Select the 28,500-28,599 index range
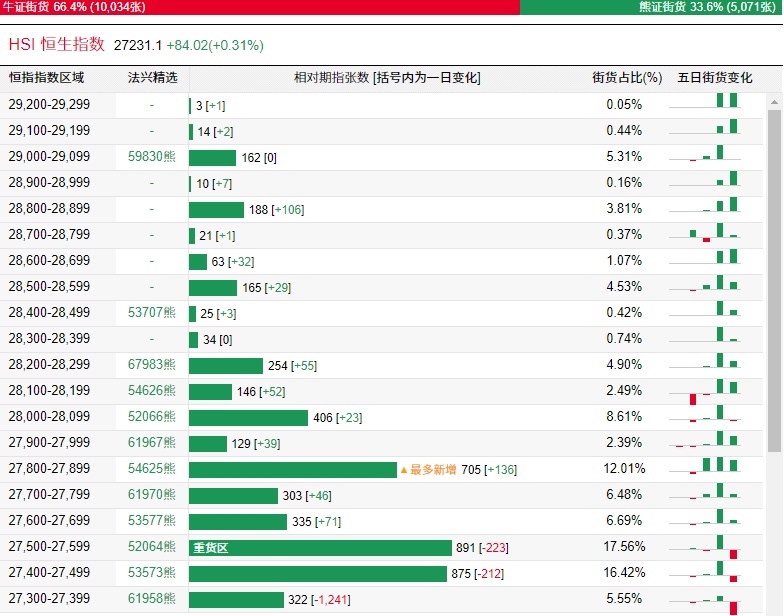This screenshot has height=616, width=784. (x=49, y=286)
